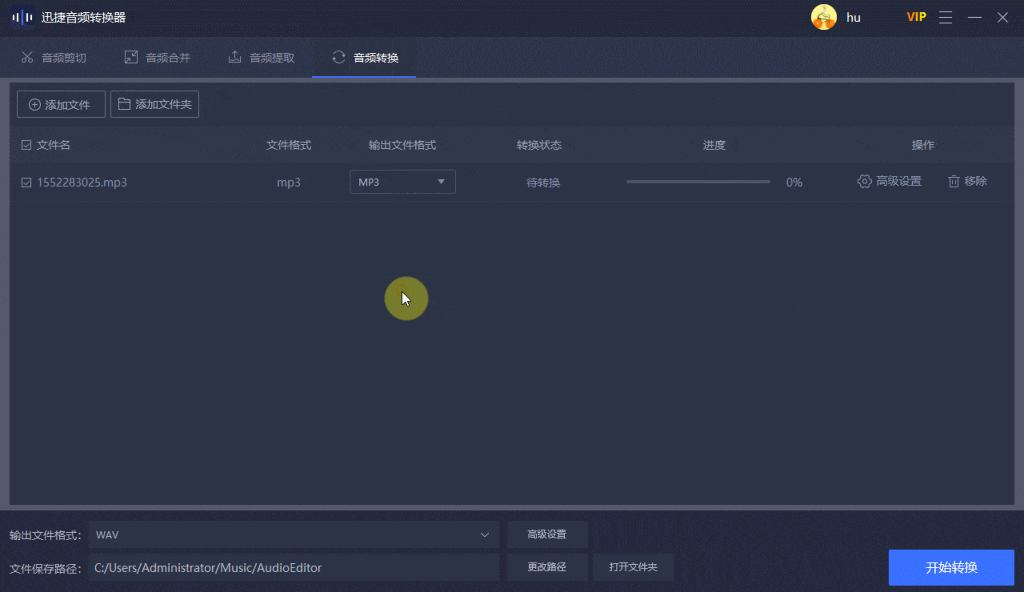
Task: Switch to the 音频提取 tab
Action: pos(261,58)
